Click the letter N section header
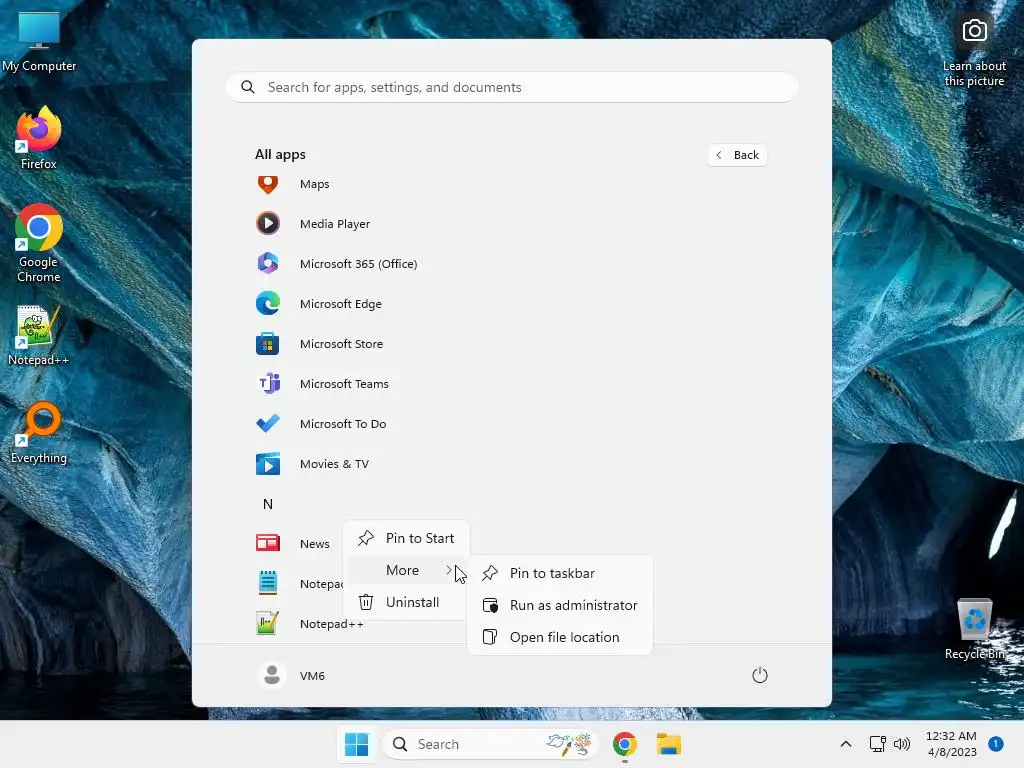 pos(268,504)
